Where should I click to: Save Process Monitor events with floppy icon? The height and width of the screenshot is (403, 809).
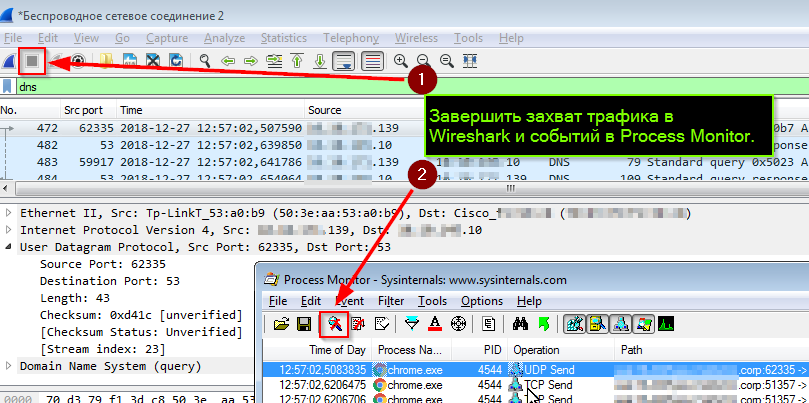tap(304, 324)
